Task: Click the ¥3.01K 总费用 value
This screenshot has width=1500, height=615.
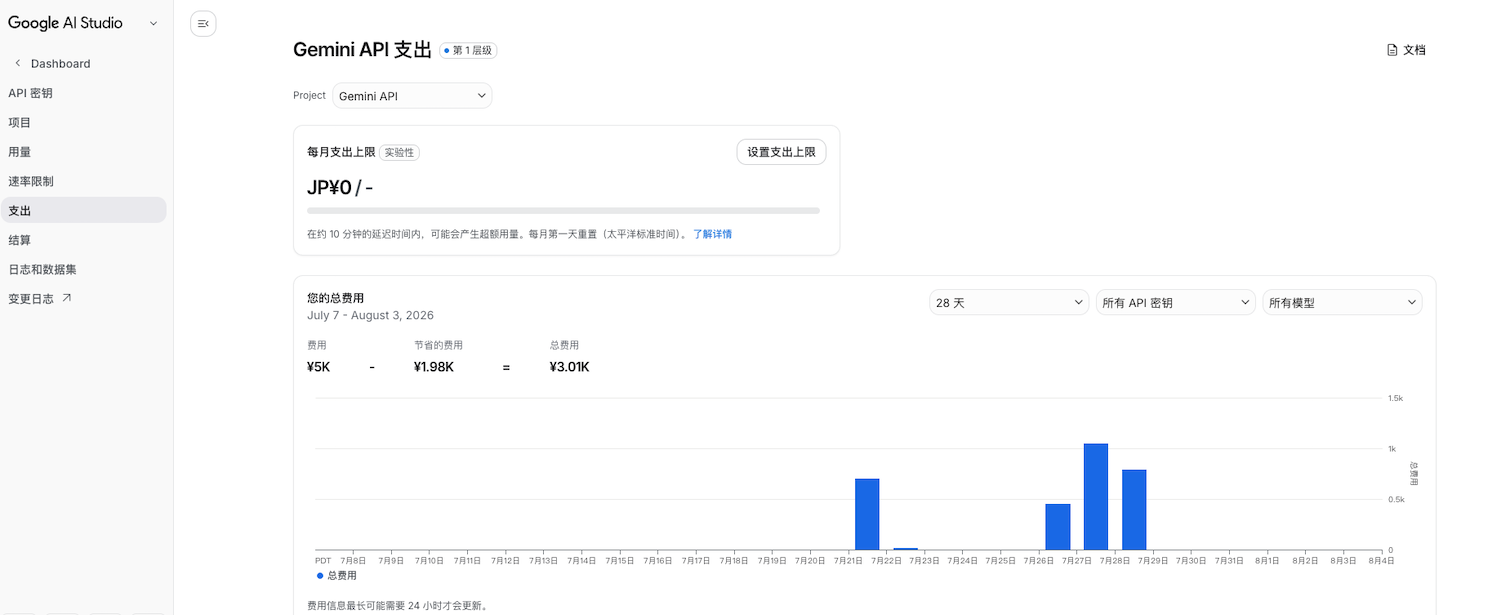Action: click(x=569, y=367)
